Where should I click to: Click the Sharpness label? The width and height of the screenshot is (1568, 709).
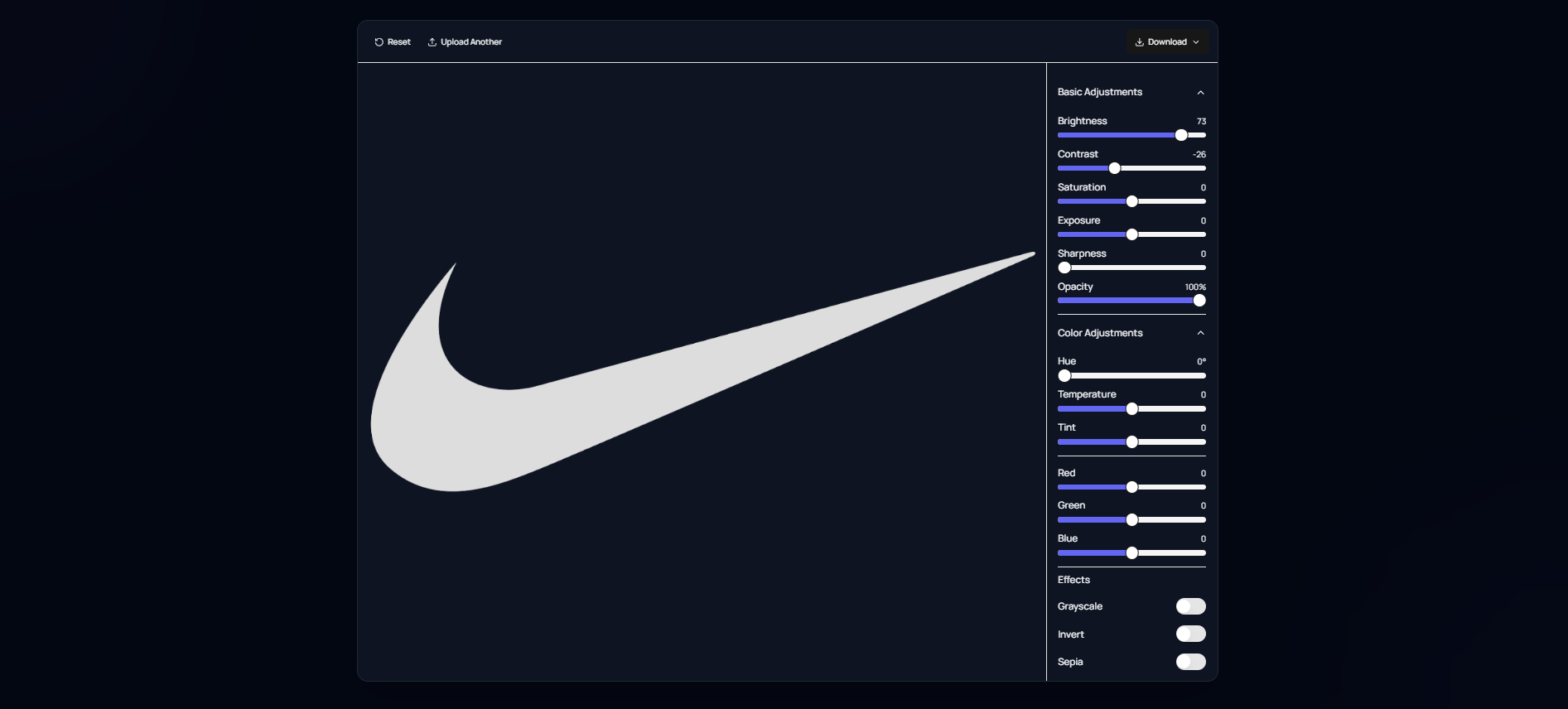(1082, 253)
